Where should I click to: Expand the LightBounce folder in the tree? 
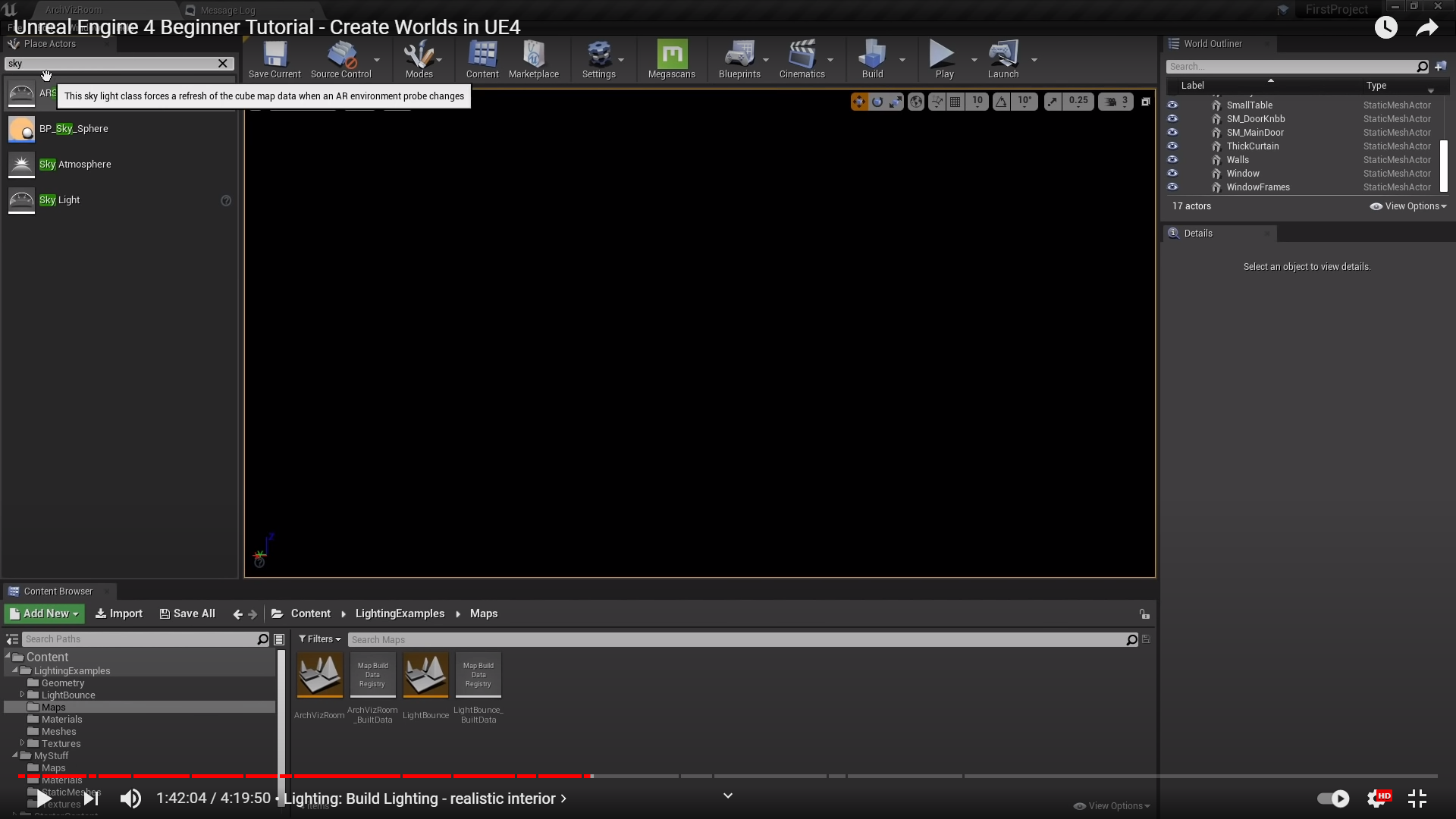click(22, 695)
